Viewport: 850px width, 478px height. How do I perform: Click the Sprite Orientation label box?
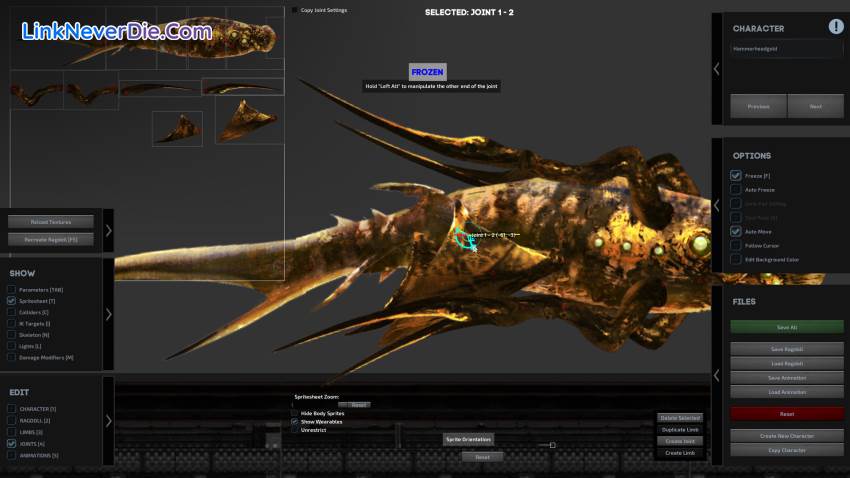tap(468, 439)
